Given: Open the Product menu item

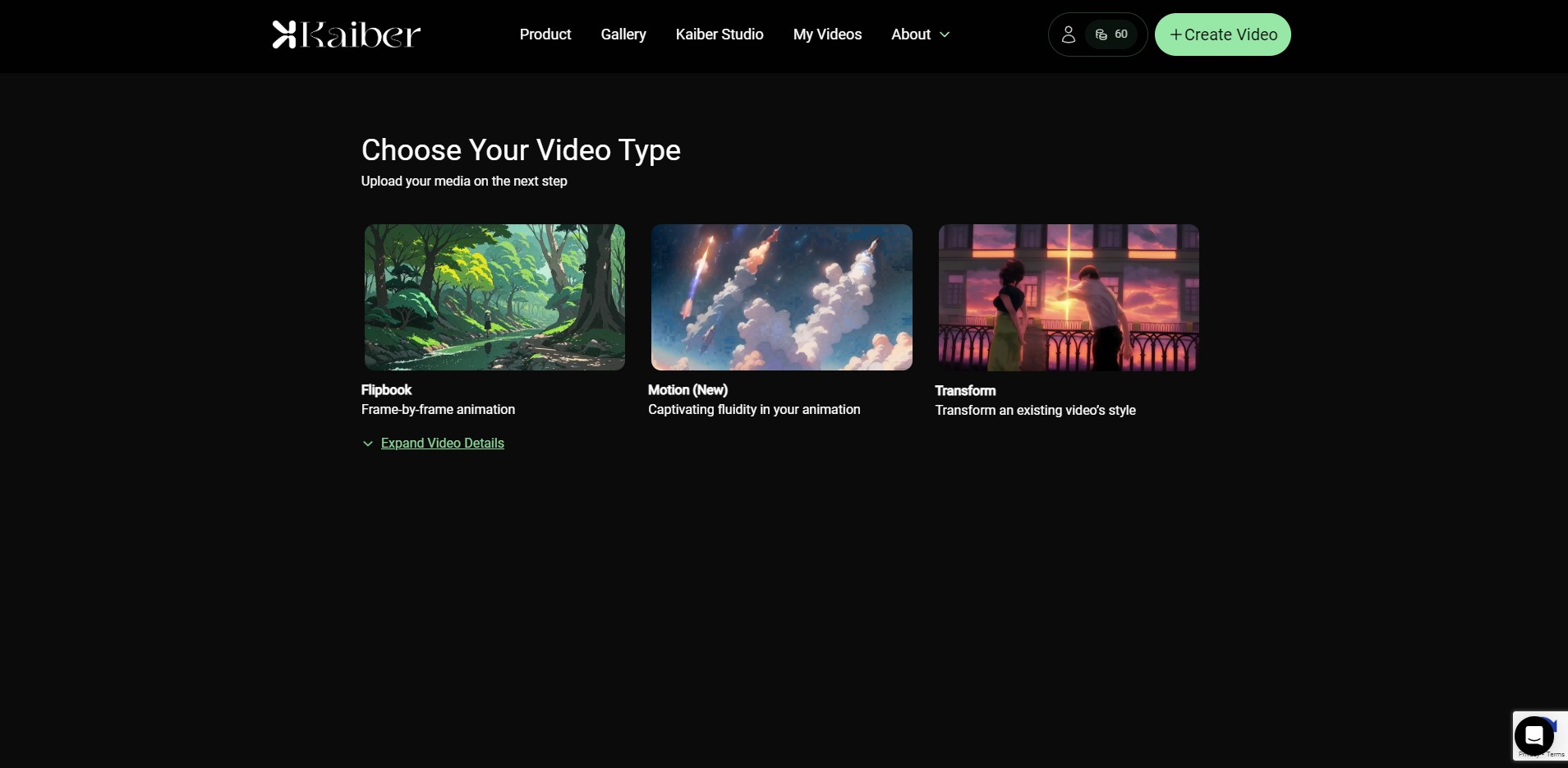Looking at the screenshot, I should (545, 34).
